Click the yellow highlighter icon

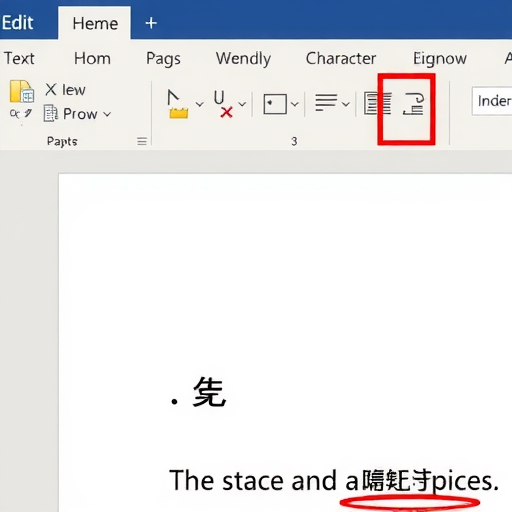pyautogui.click(x=178, y=104)
